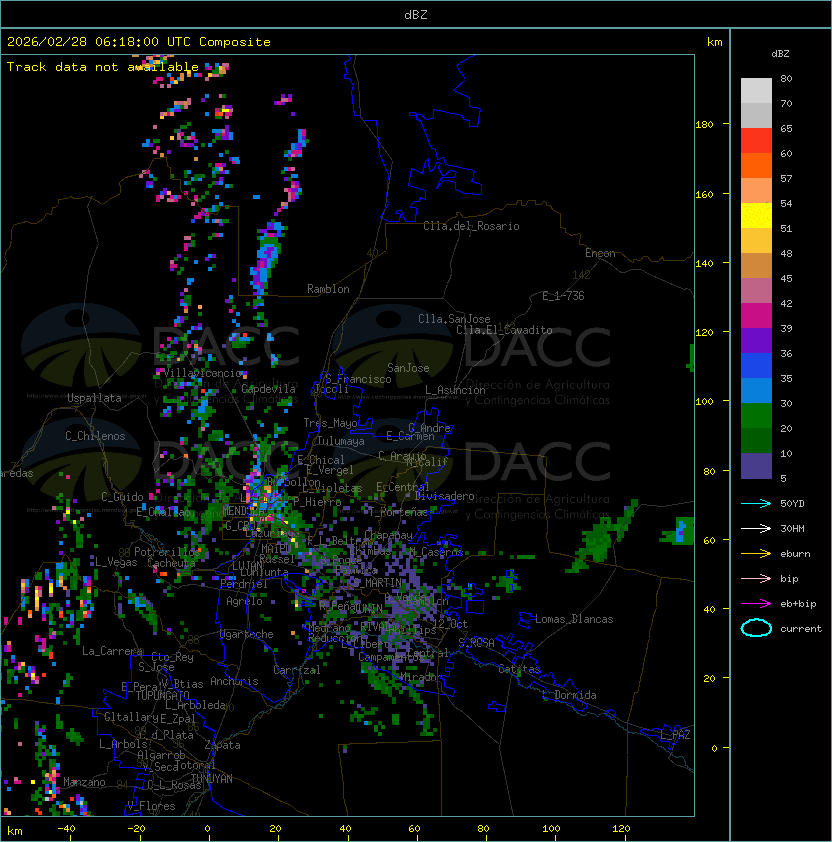Viewport: 832px width, 842px height.
Task: Click the cyan 50YD arrow icon
Action: (x=756, y=503)
